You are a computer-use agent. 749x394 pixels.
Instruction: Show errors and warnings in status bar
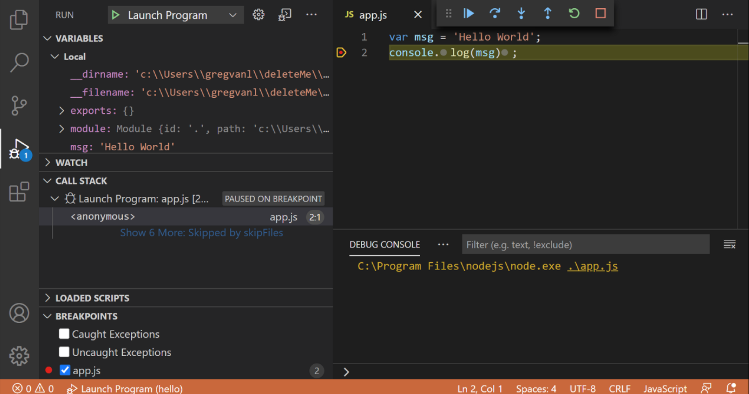32,388
